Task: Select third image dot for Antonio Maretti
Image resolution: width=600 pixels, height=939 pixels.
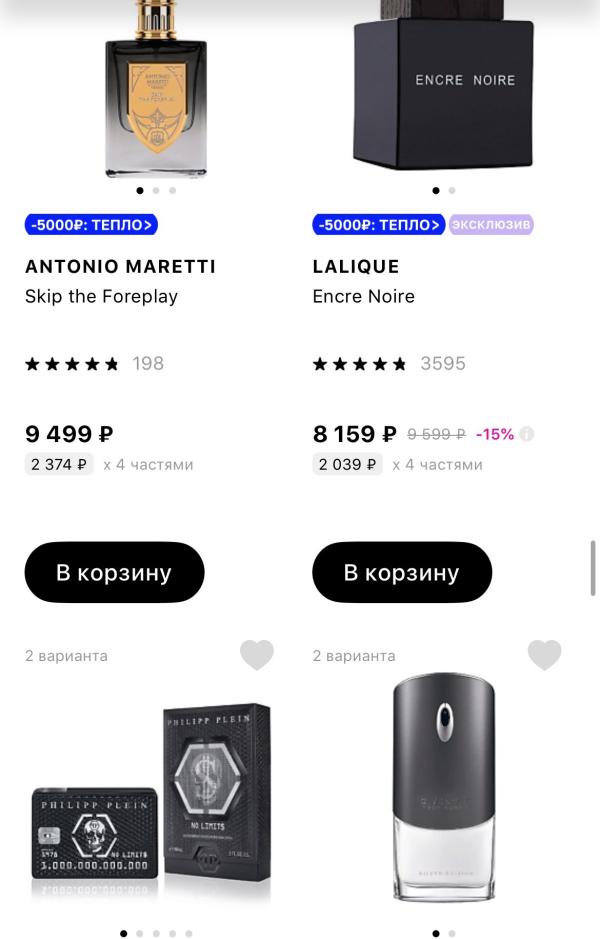Action: tap(172, 190)
